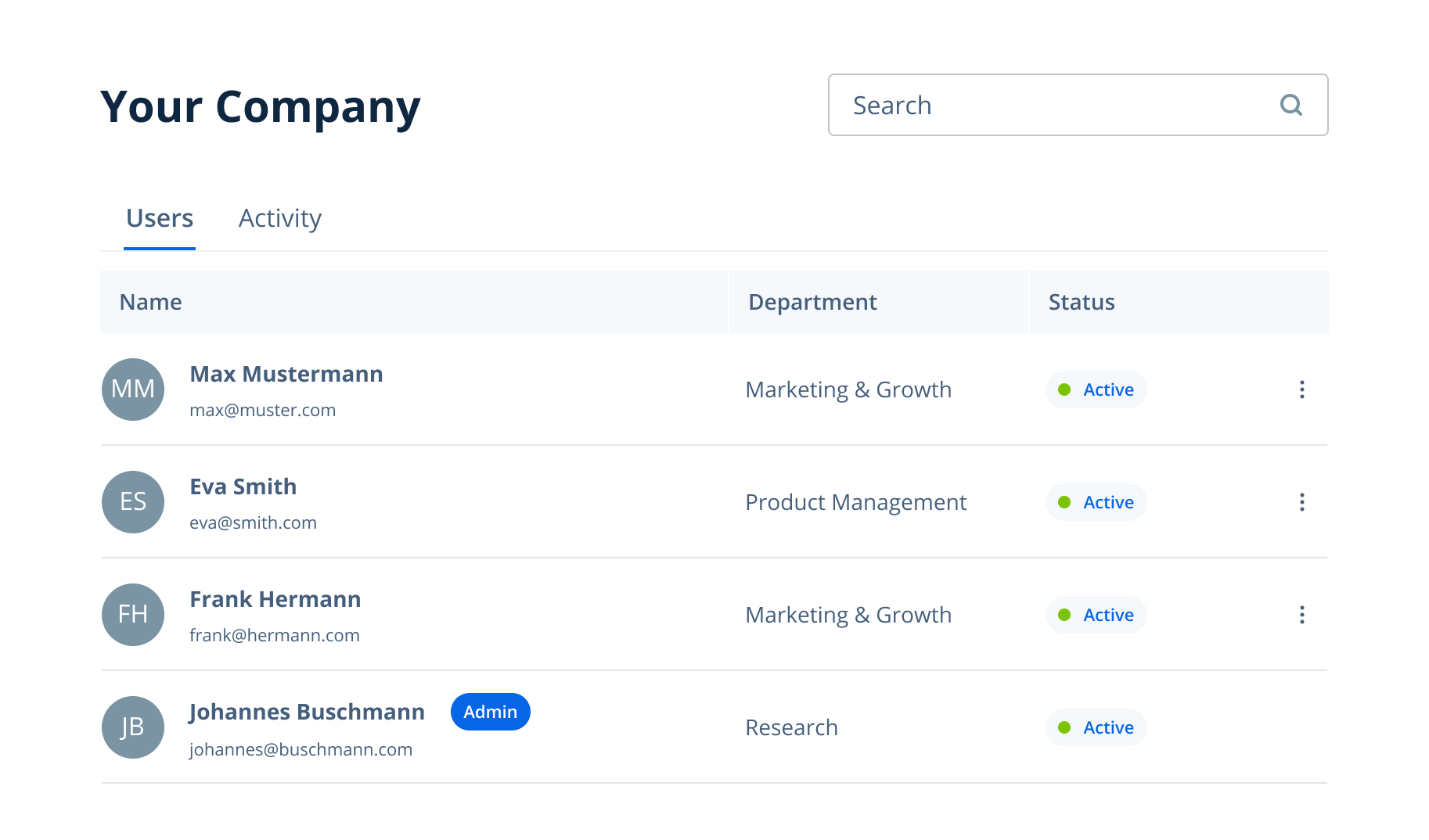This screenshot has height=840, width=1429.
Task: Open options menu for Frank Hermann
Action: point(1301,615)
